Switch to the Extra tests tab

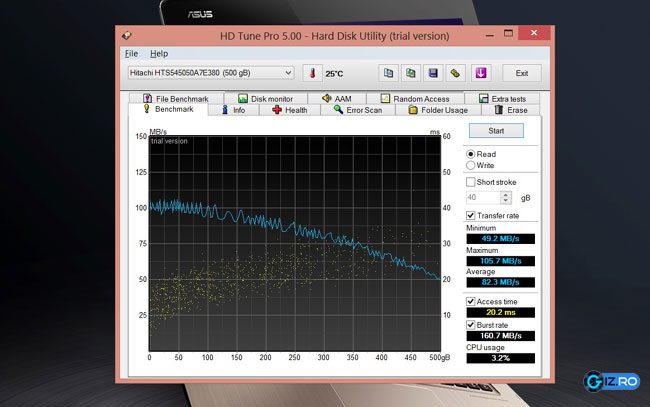[502, 98]
